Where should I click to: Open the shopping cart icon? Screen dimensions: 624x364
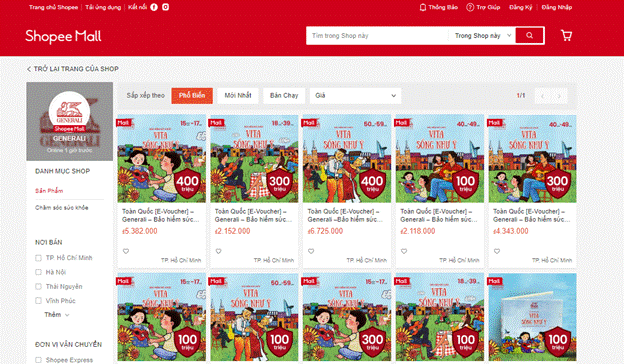(x=566, y=35)
